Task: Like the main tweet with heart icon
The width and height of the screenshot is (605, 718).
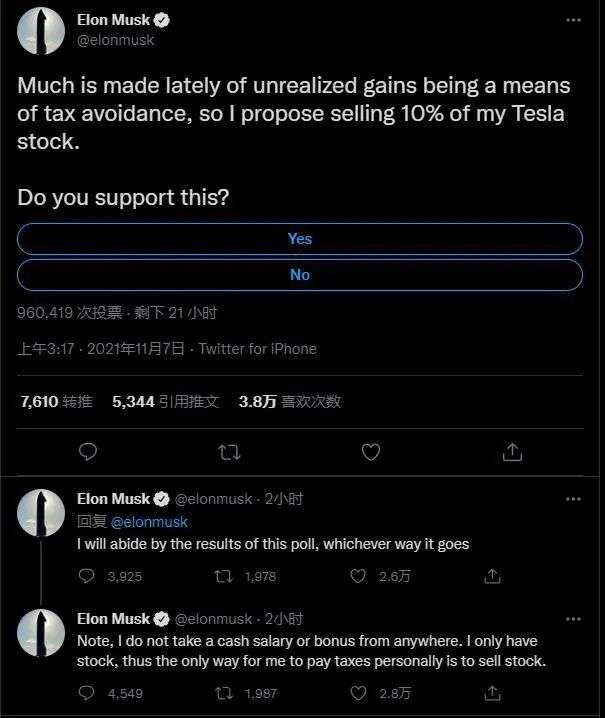Action: (370, 452)
